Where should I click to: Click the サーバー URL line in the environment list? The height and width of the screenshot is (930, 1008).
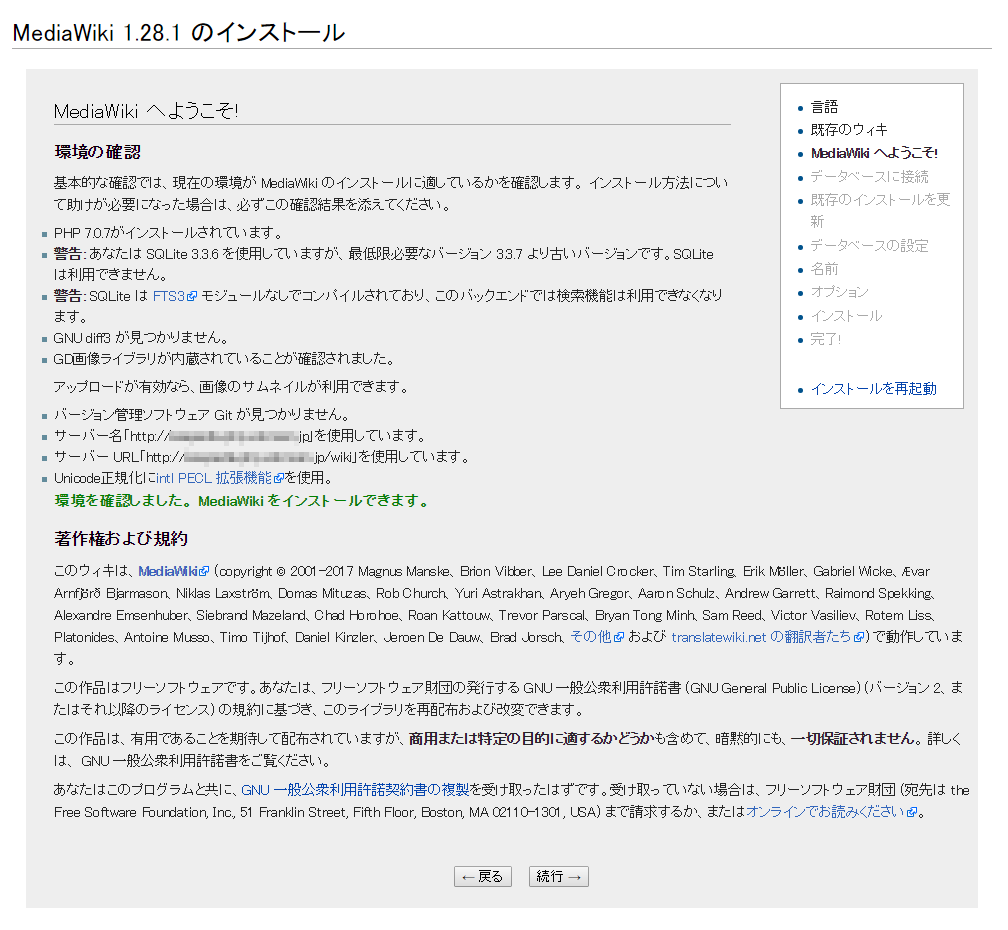tap(262, 457)
